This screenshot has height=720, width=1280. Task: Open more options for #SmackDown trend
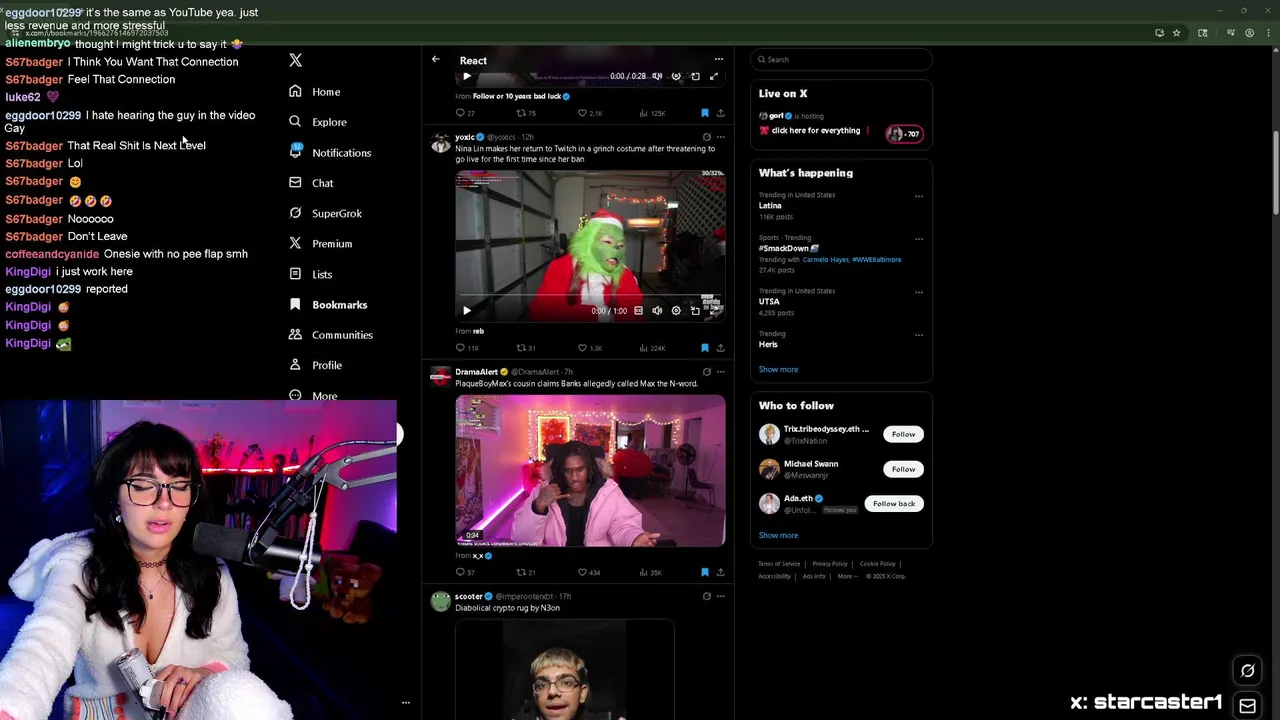pos(918,239)
